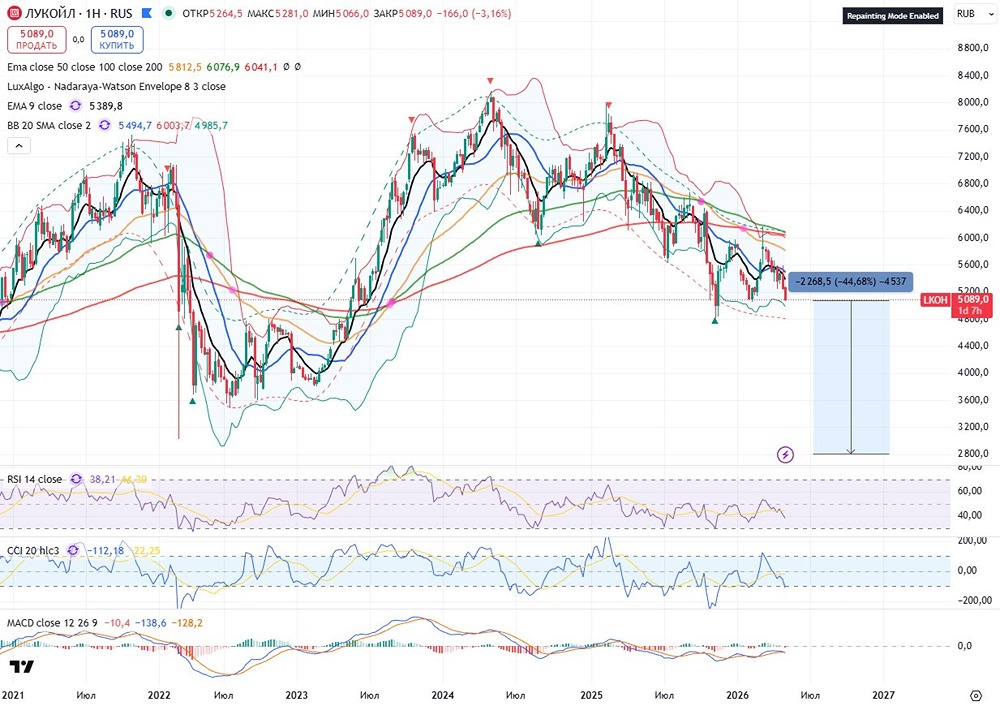Click the 6076,9 EMA 100 value
This screenshot has width=1000, height=706.
[223, 67]
